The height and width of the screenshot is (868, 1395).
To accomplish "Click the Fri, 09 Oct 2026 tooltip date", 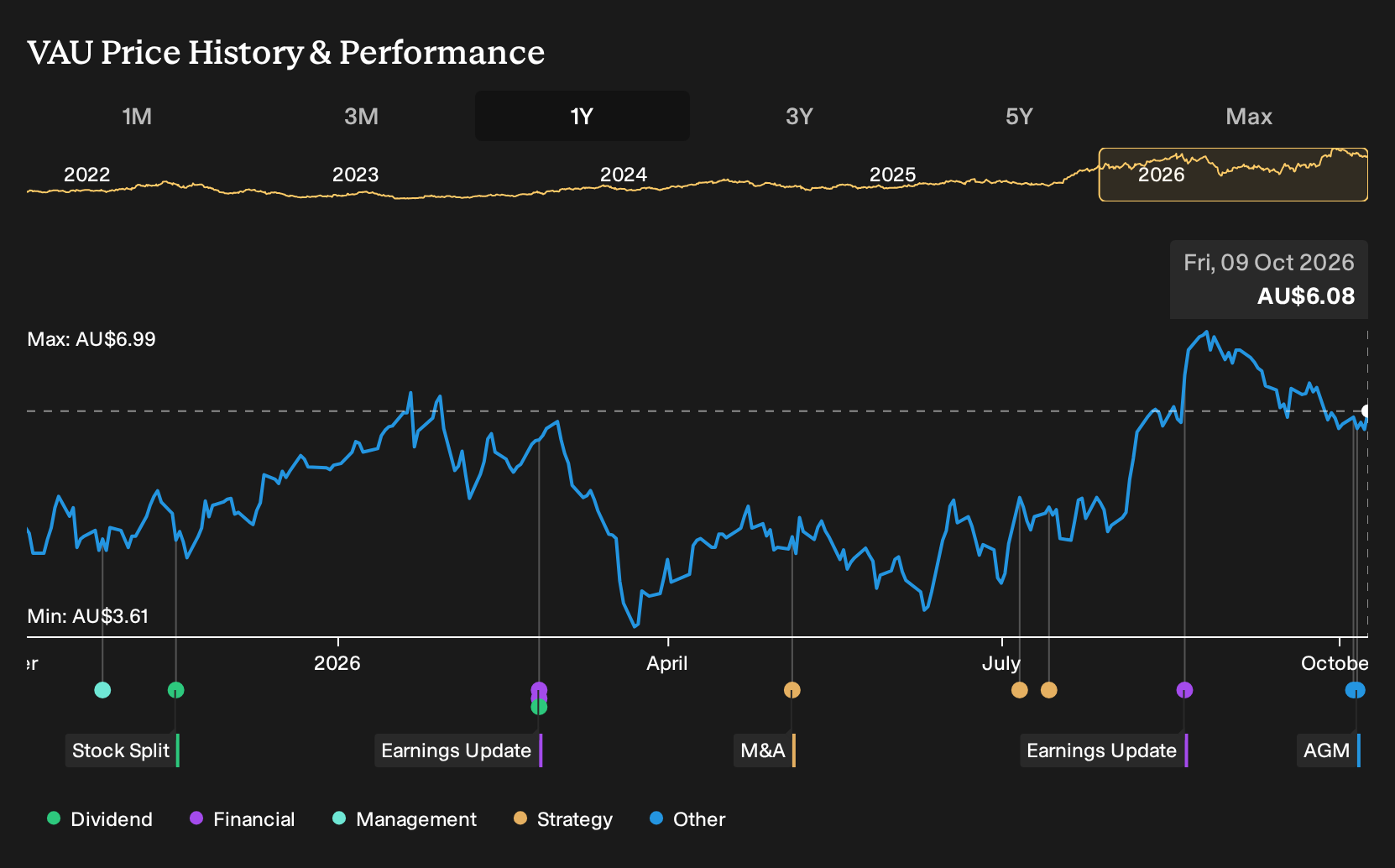I will (x=1269, y=263).
